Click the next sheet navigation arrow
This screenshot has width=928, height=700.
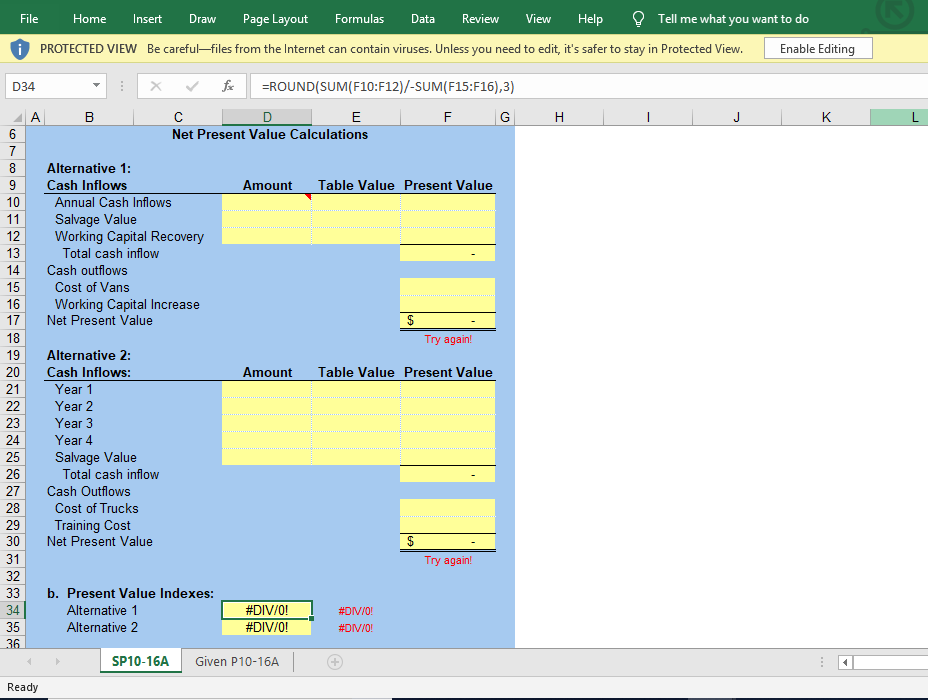[x=57, y=662]
